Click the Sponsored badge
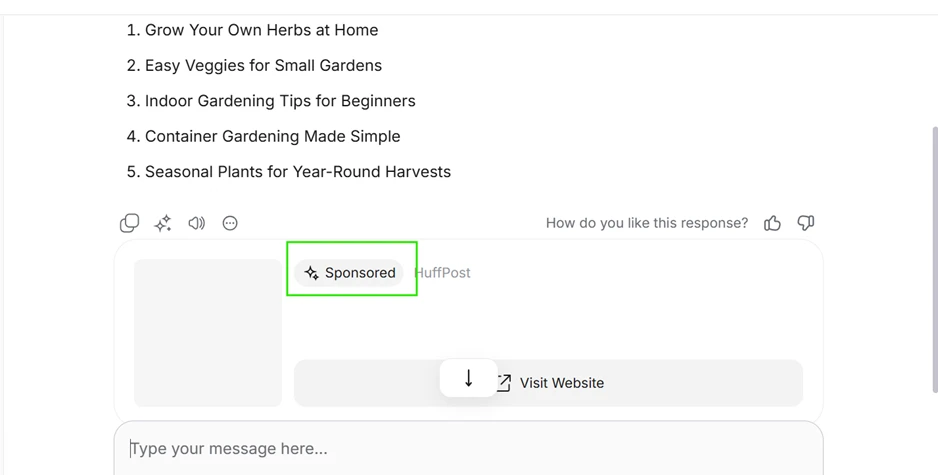The height and width of the screenshot is (475, 938). pyautogui.click(x=349, y=273)
